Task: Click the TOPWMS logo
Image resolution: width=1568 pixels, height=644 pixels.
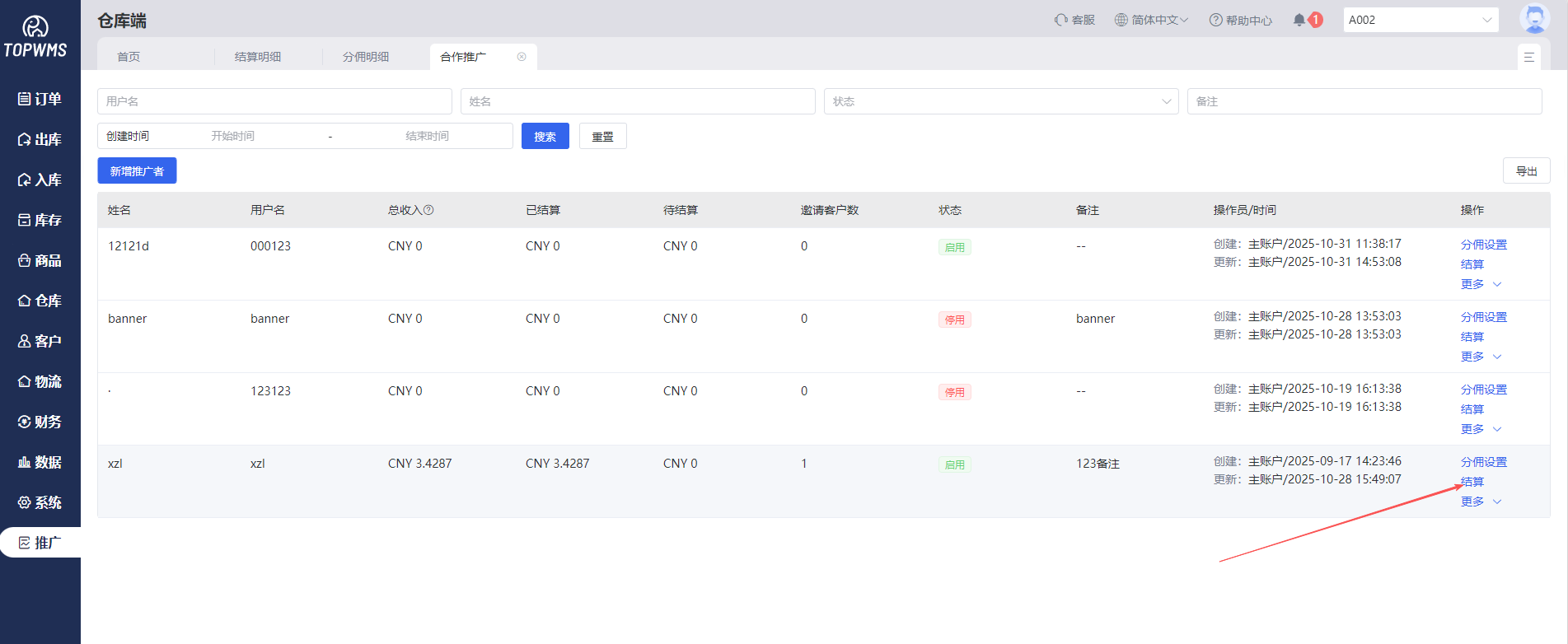Action: (35, 38)
